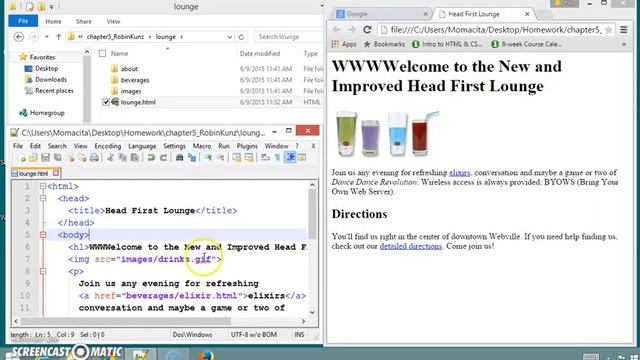Toggle the highlighted indent guide icon

[x=290, y=158]
